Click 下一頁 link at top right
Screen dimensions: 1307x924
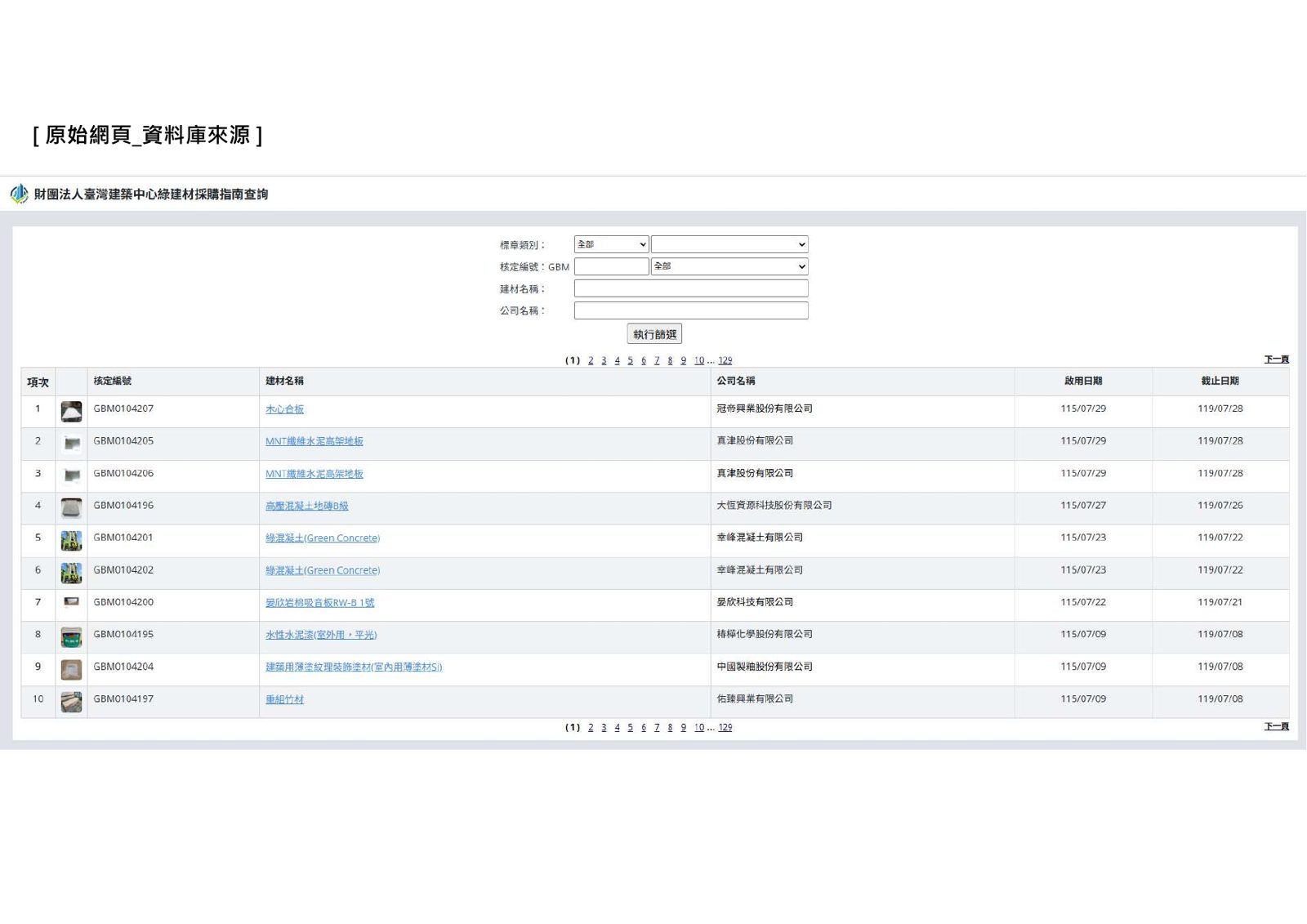1277,359
